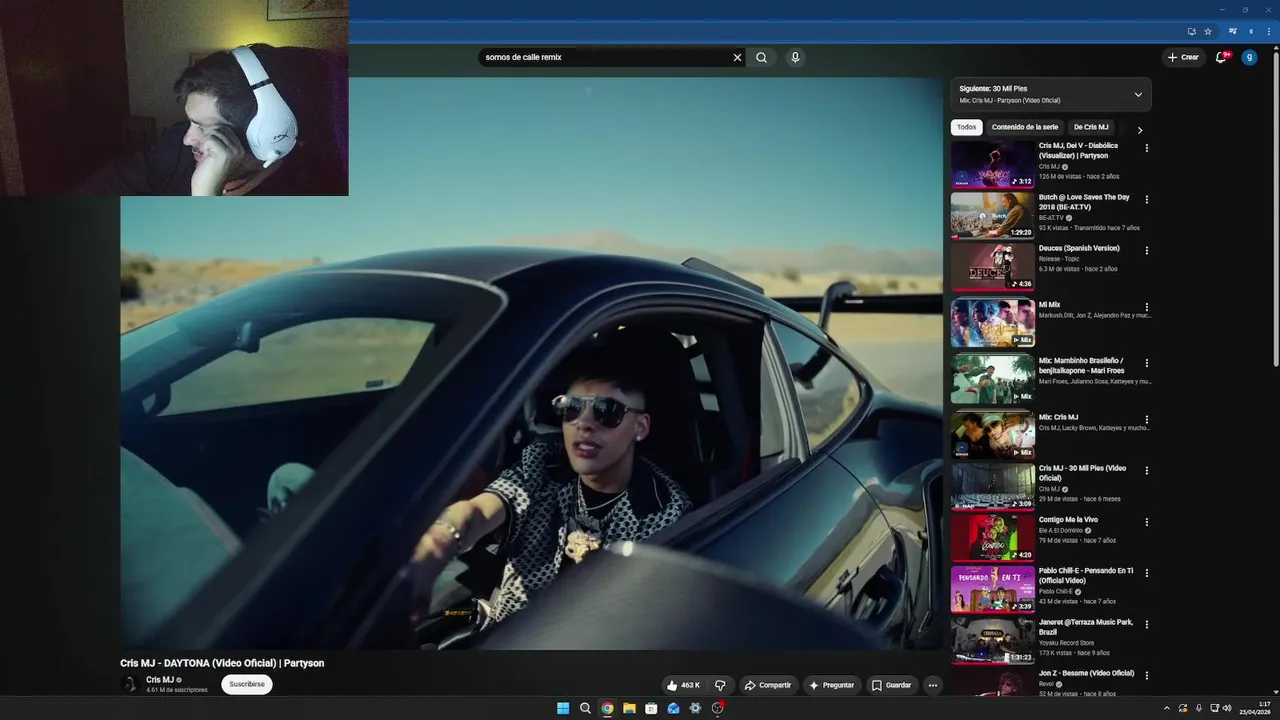Open the Mi Mix playlist thumbnail

(x=993, y=323)
